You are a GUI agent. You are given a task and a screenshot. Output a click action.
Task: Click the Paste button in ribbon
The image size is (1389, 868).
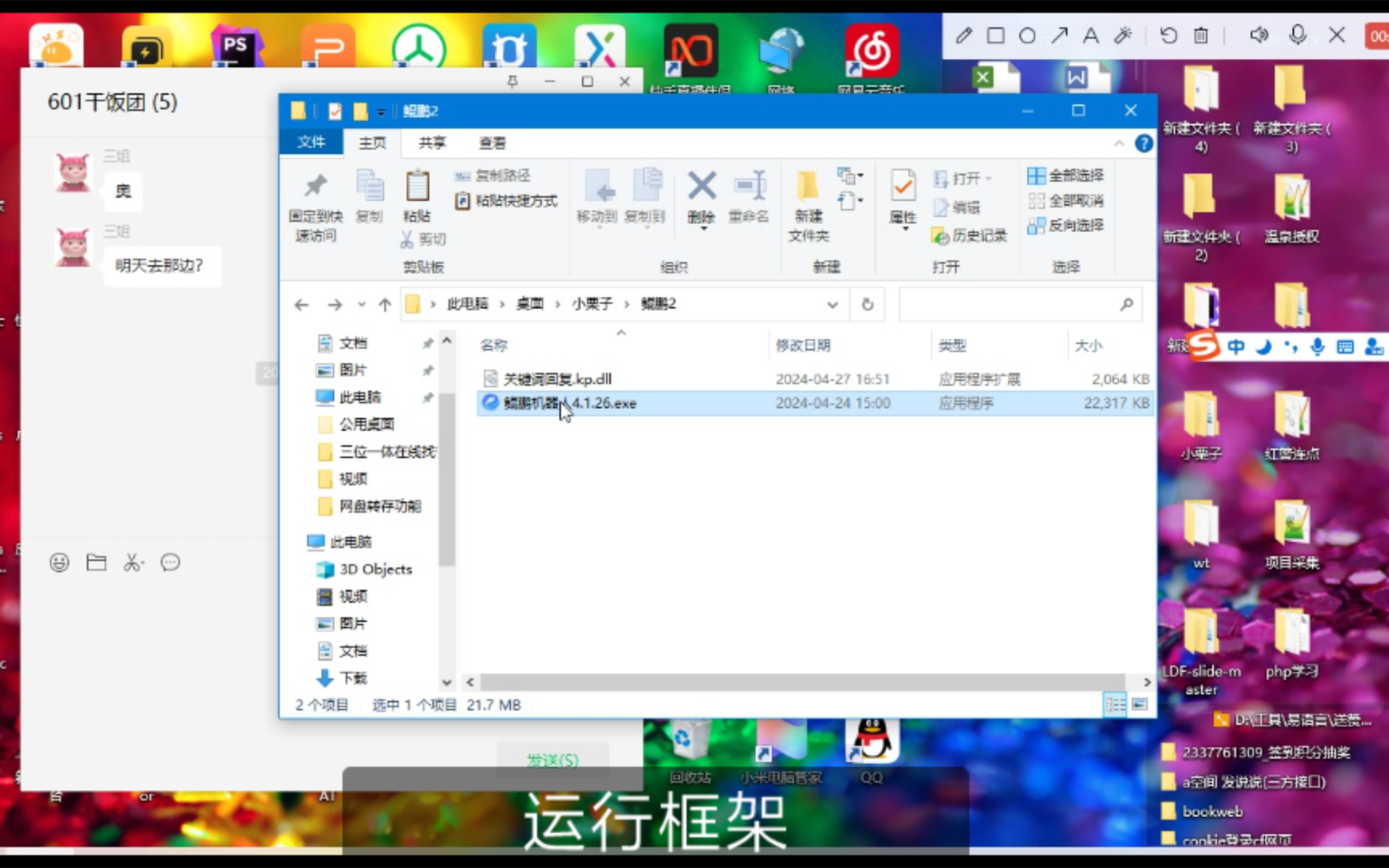click(x=417, y=197)
